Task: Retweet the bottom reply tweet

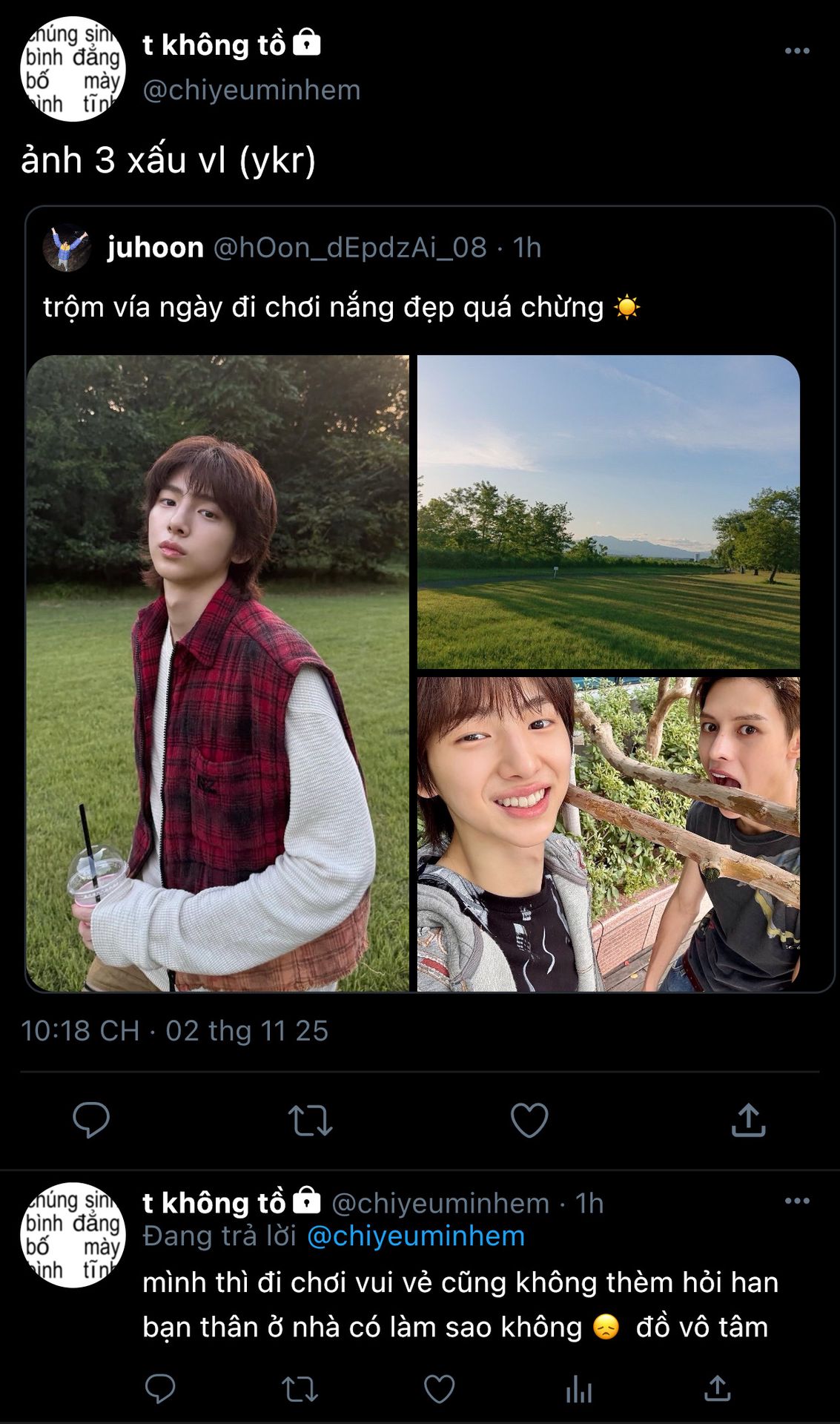Action: tap(300, 1389)
